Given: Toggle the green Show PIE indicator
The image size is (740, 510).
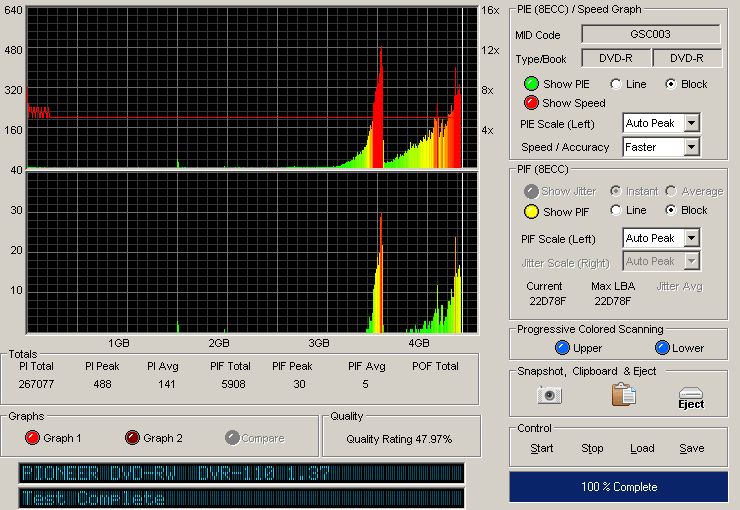Looking at the screenshot, I should 531,84.
